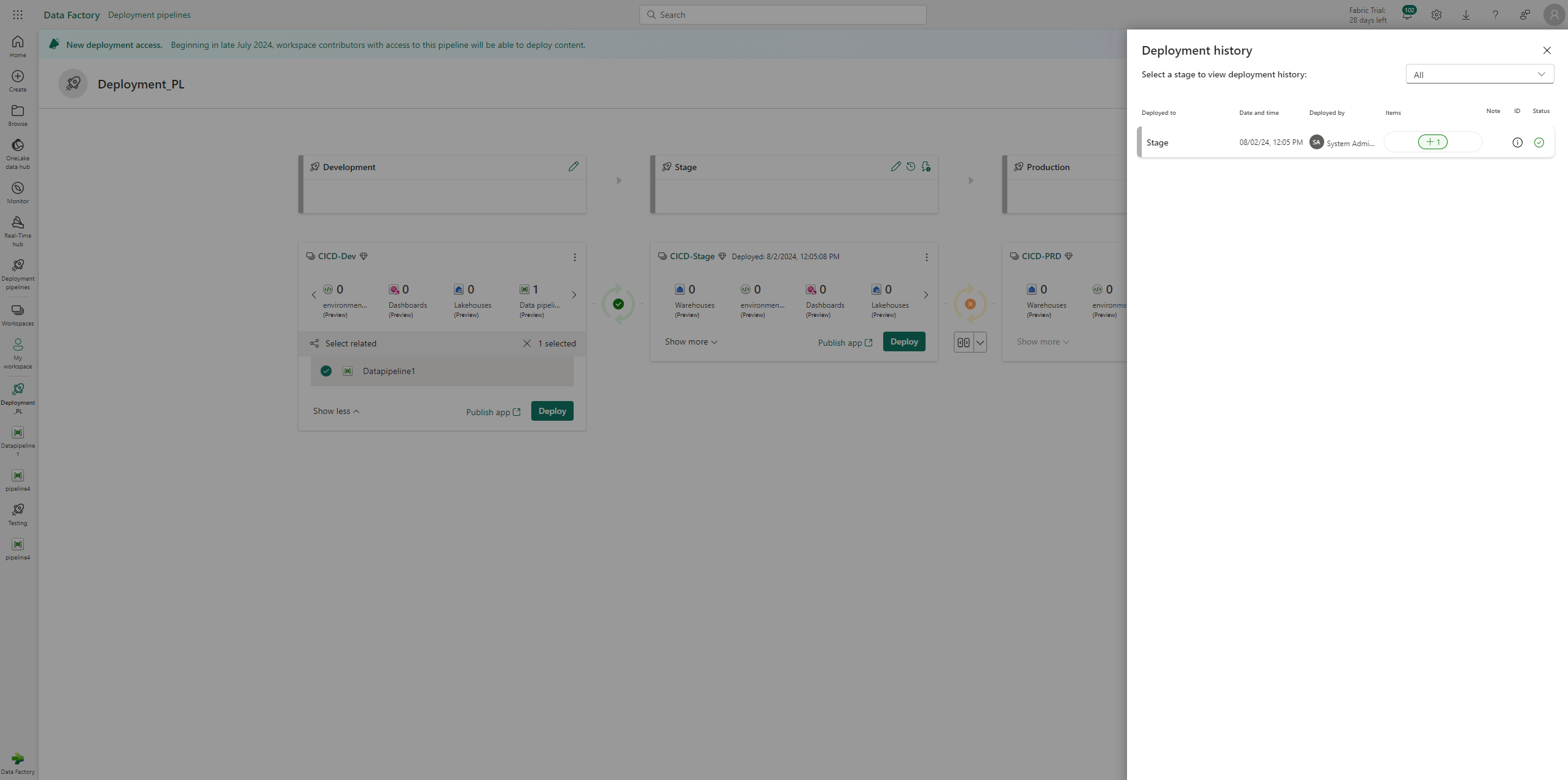This screenshot has height=780, width=1568.
Task: Open Workspaces in left sidebar
Action: 18,315
